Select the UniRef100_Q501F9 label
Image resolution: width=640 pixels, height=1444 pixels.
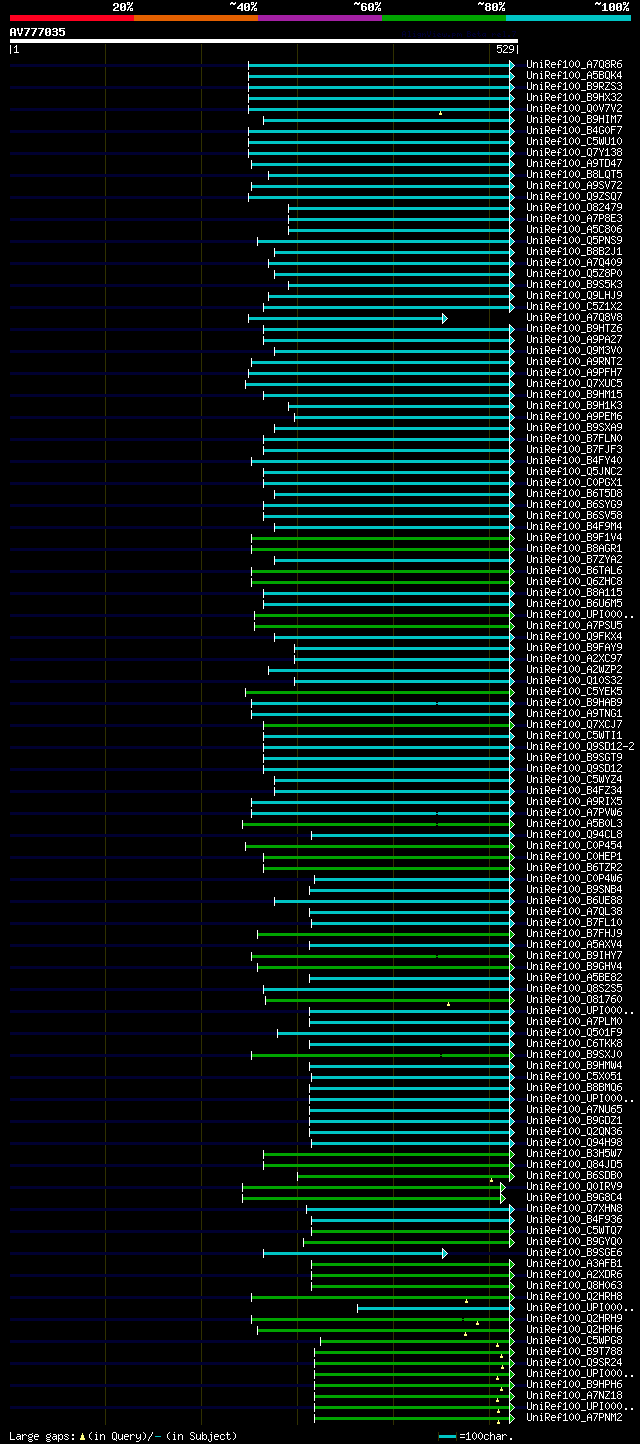[x=574, y=1033]
